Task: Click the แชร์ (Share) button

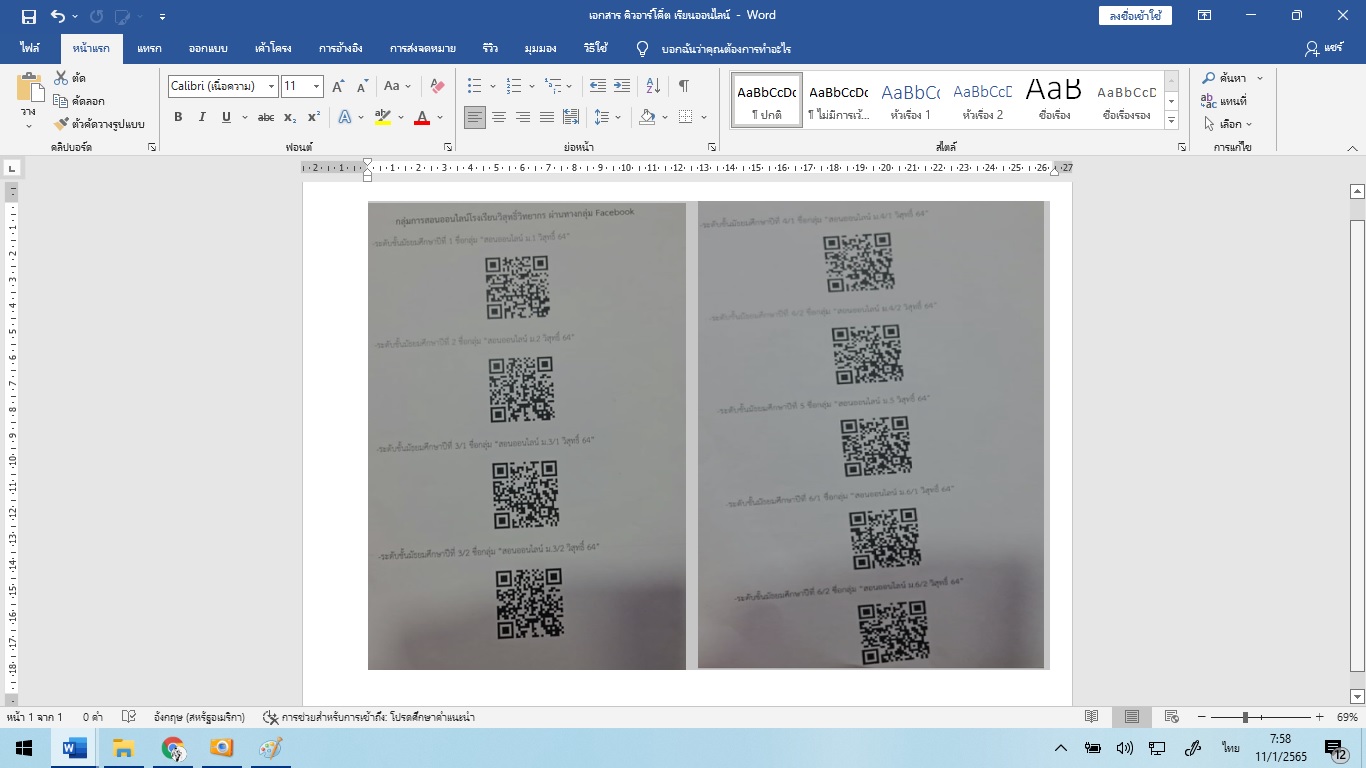Action: [x=1324, y=48]
